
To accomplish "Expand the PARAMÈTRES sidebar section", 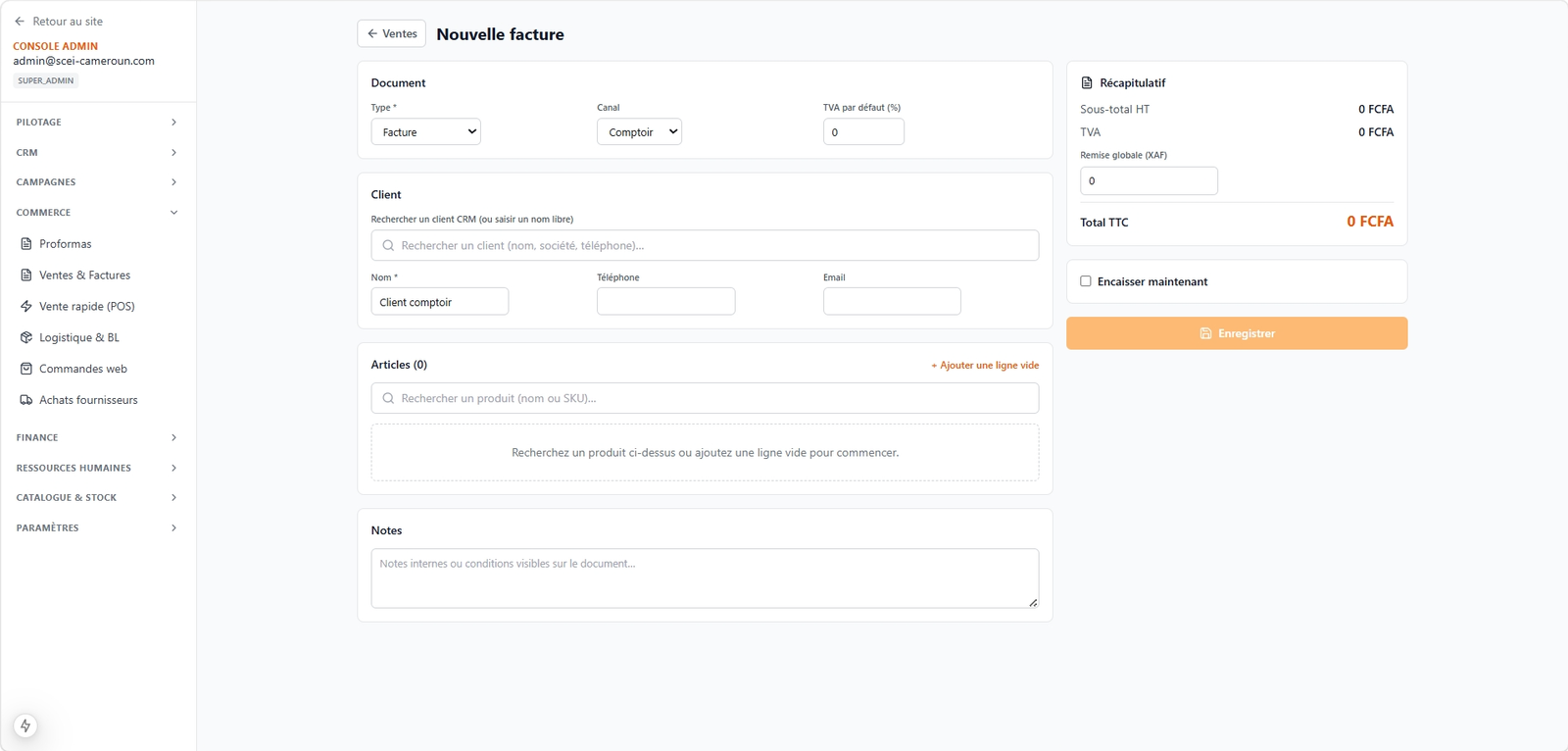I will pyautogui.click(x=97, y=527).
